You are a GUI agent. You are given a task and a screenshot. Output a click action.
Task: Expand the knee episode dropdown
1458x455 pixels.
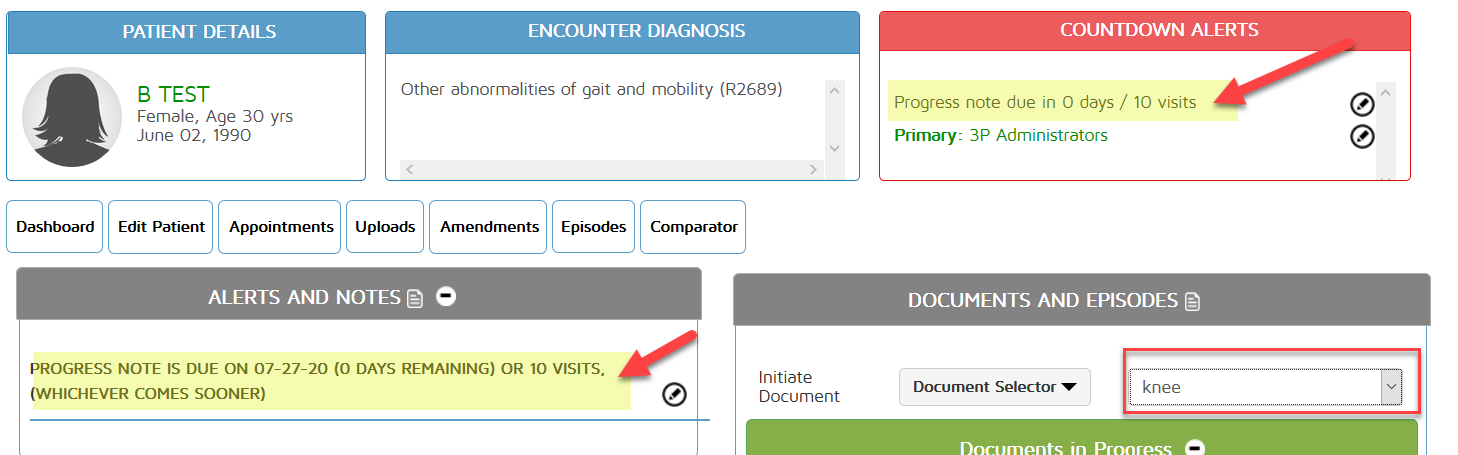(1390, 386)
